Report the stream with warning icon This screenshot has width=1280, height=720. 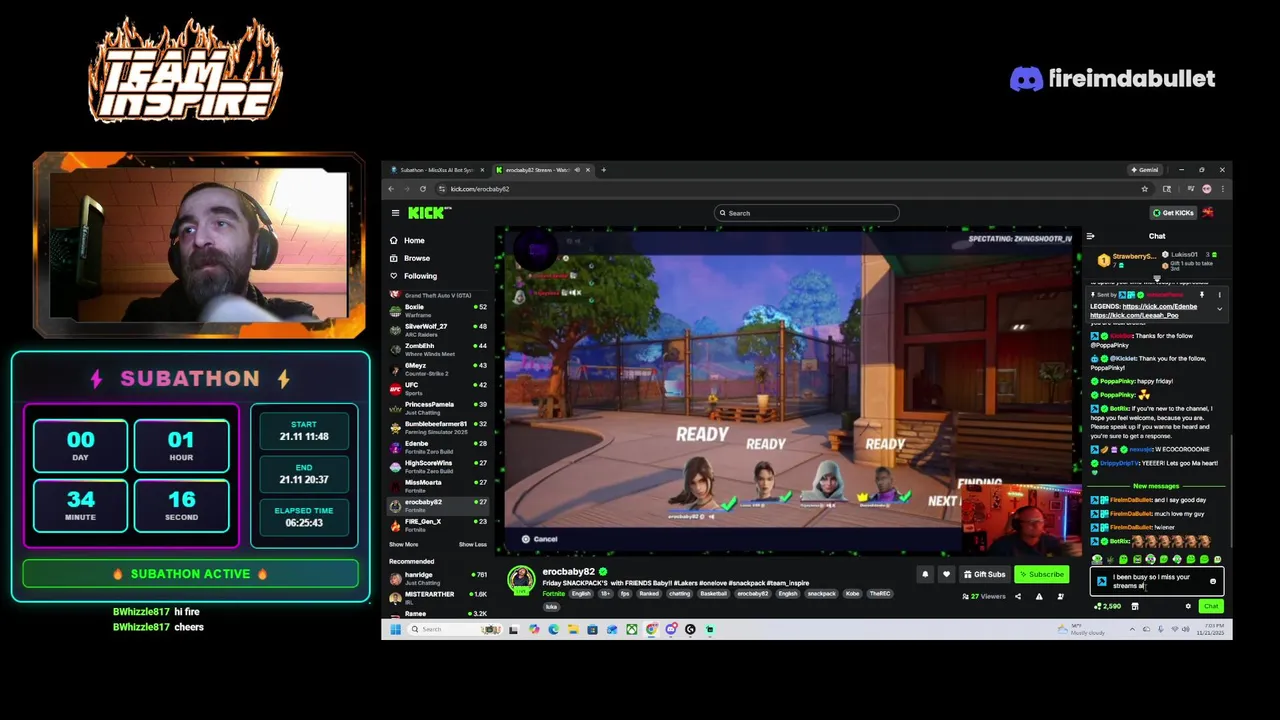click(1039, 597)
